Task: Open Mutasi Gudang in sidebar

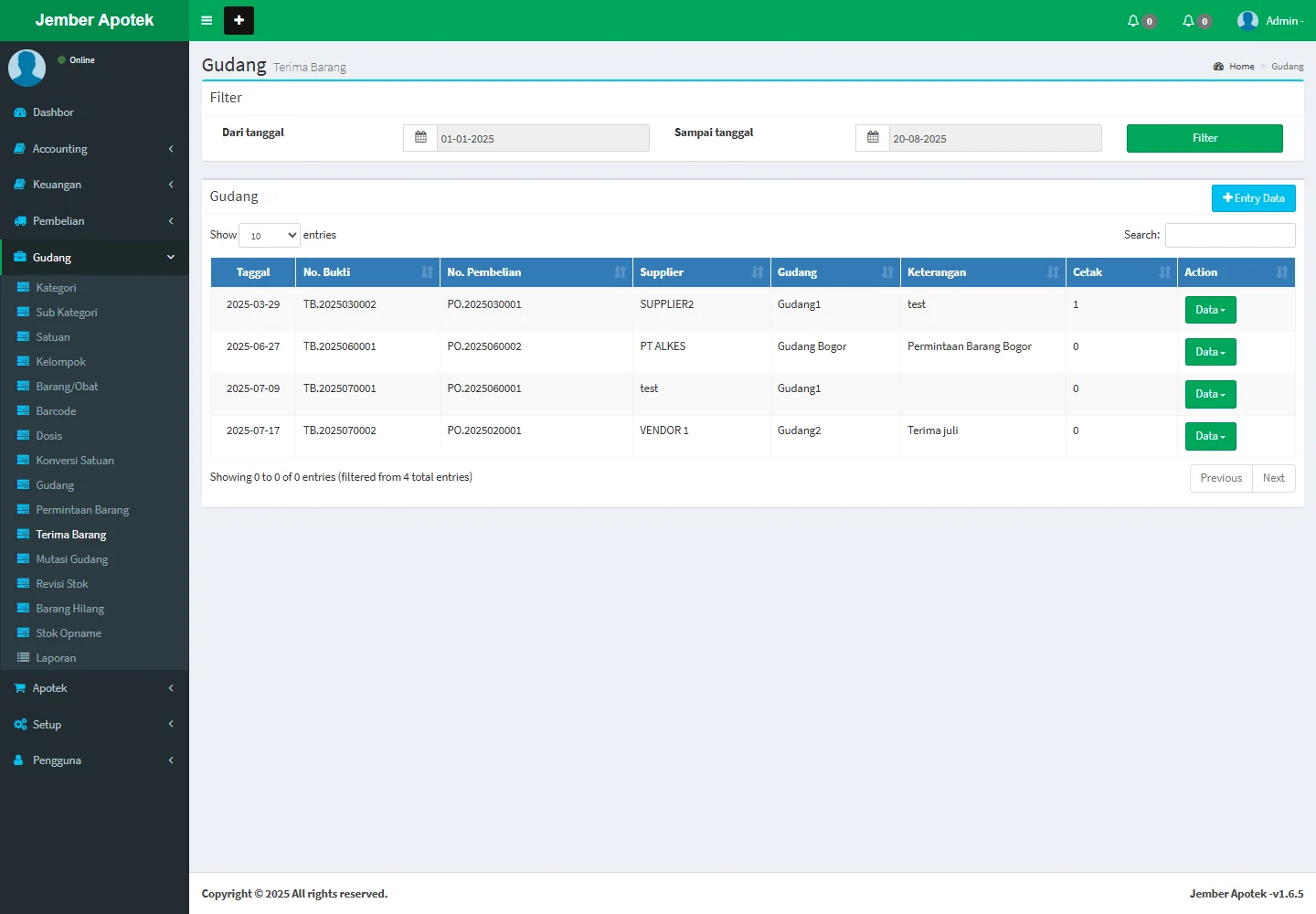Action: click(x=71, y=559)
